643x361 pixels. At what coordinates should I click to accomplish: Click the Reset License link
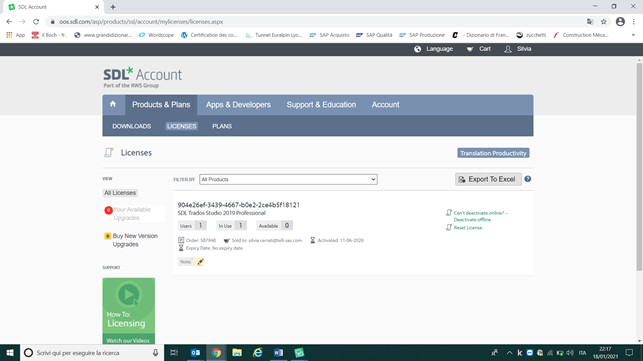coord(468,228)
